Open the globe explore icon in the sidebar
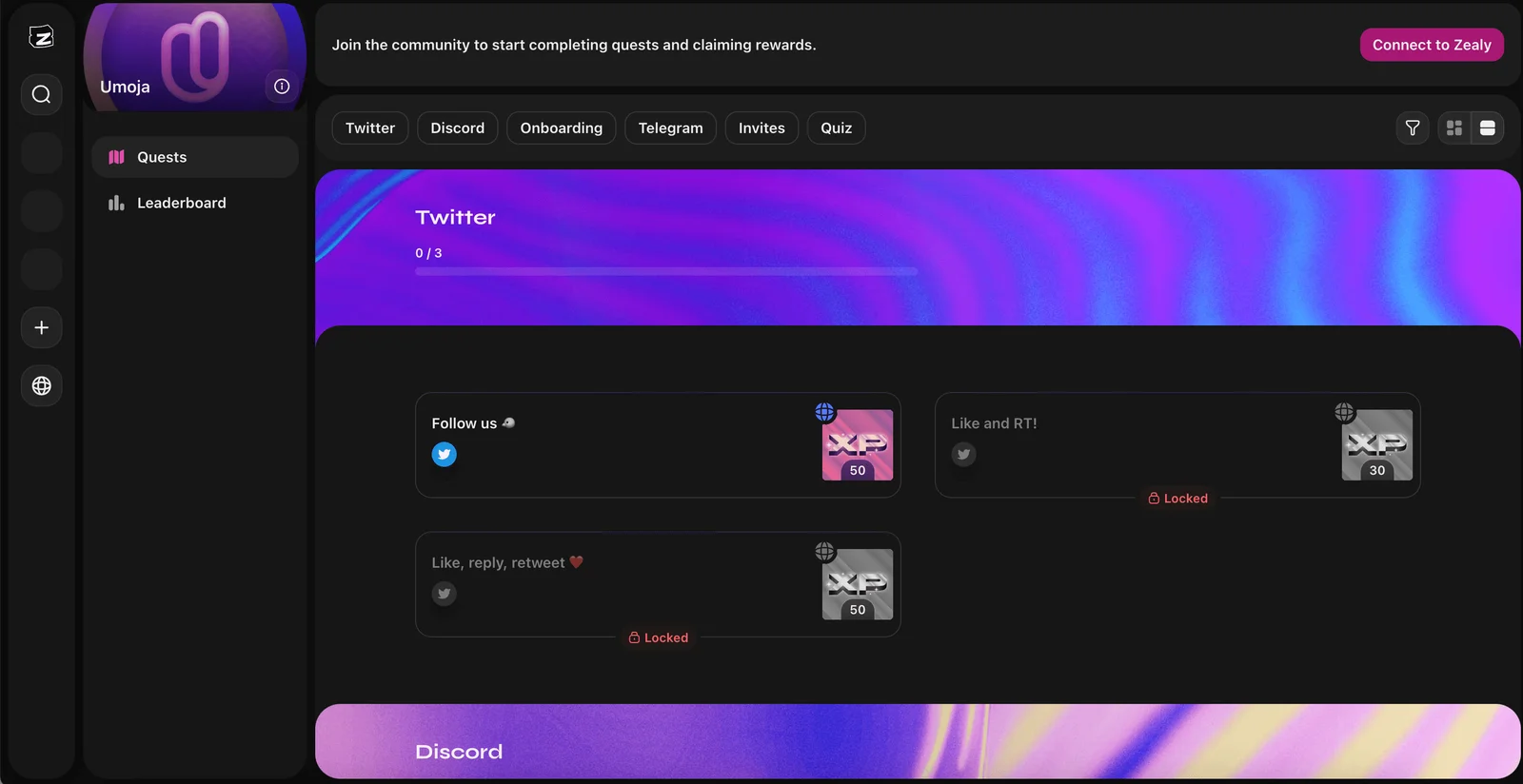The height and width of the screenshot is (784, 1523). coord(41,385)
